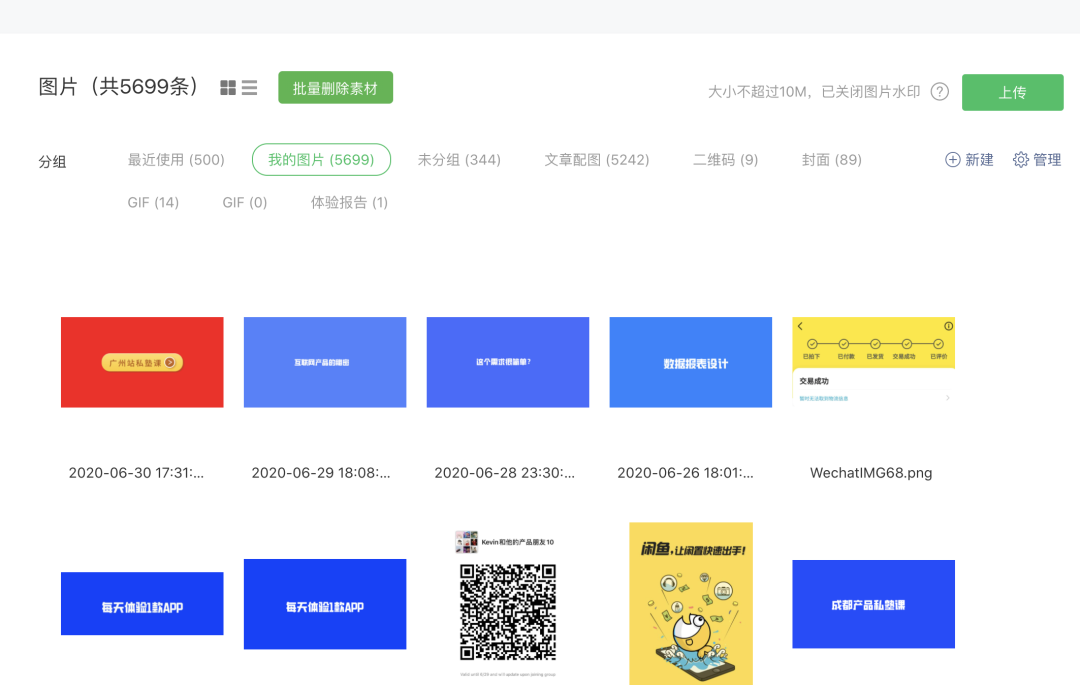This screenshot has width=1080, height=685.
Task: Click the green 上传 button
Action: point(1012,92)
